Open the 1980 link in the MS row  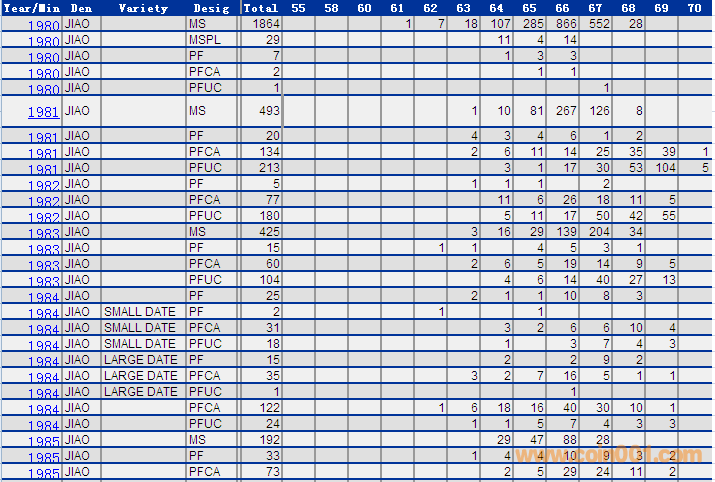(44, 26)
